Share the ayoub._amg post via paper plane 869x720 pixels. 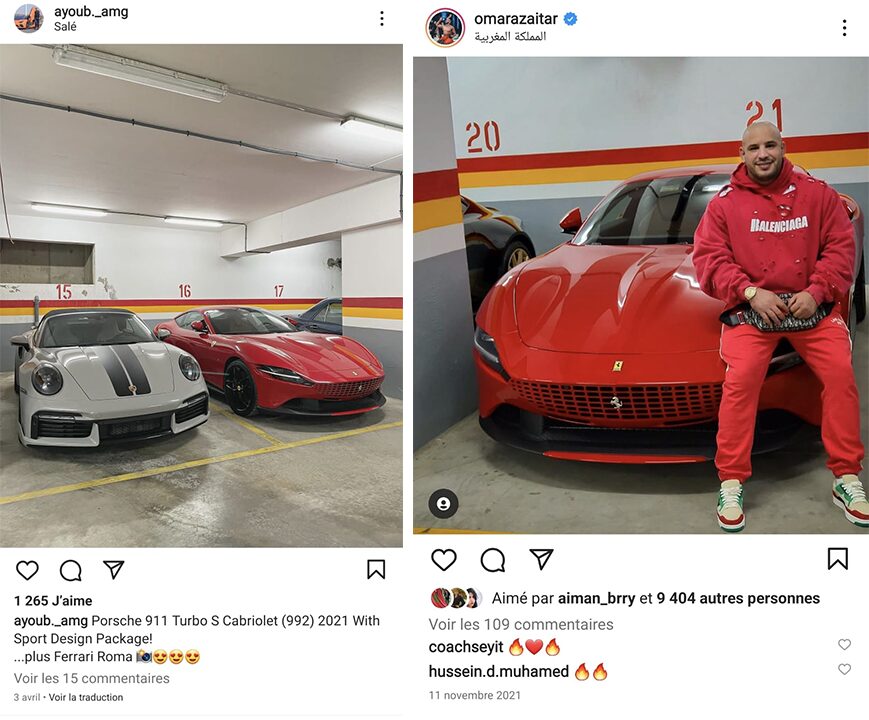pos(113,569)
